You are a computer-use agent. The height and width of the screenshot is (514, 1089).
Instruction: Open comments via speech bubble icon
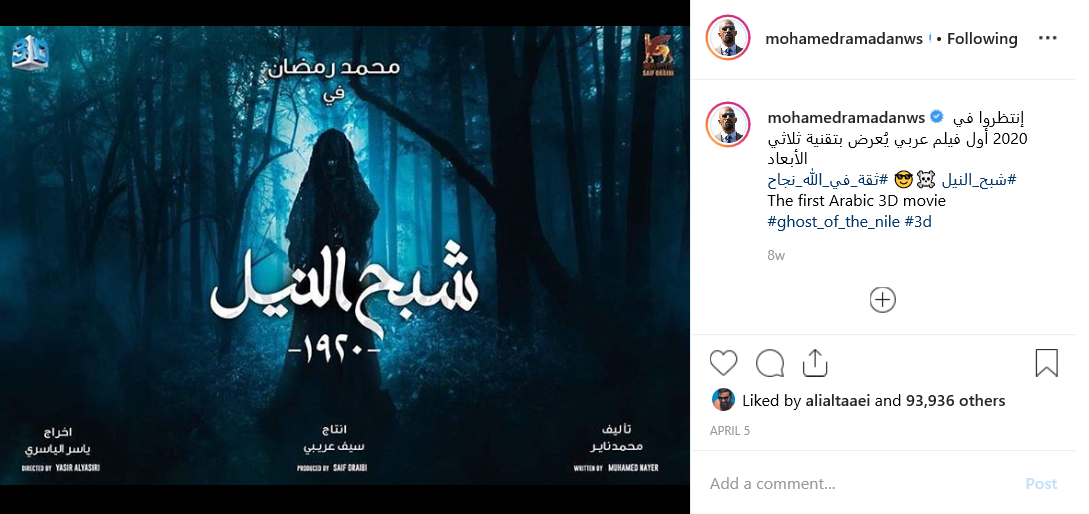[x=770, y=363]
